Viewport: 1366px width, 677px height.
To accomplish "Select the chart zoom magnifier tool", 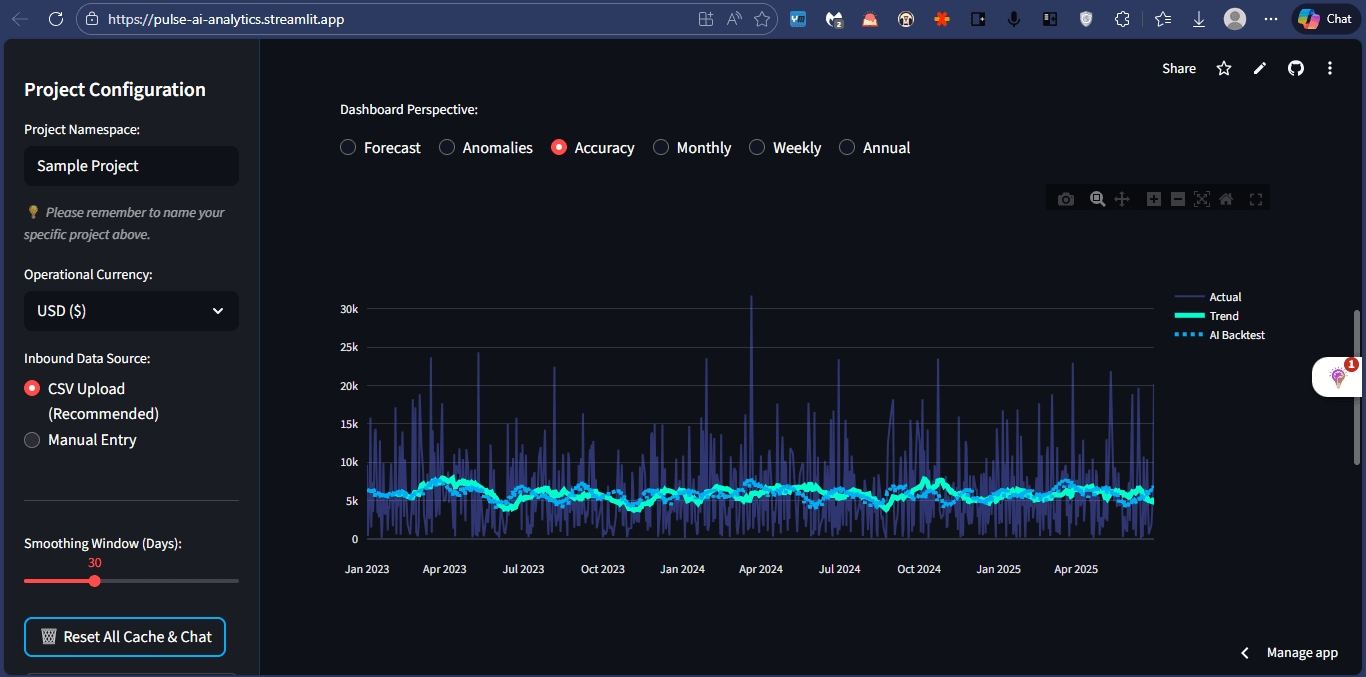I will pyautogui.click(x=1098, y=199).
